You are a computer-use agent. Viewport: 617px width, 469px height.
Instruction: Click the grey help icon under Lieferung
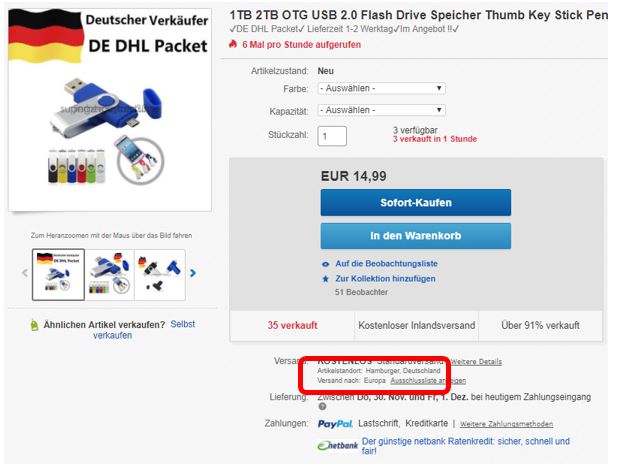point(322,407)
